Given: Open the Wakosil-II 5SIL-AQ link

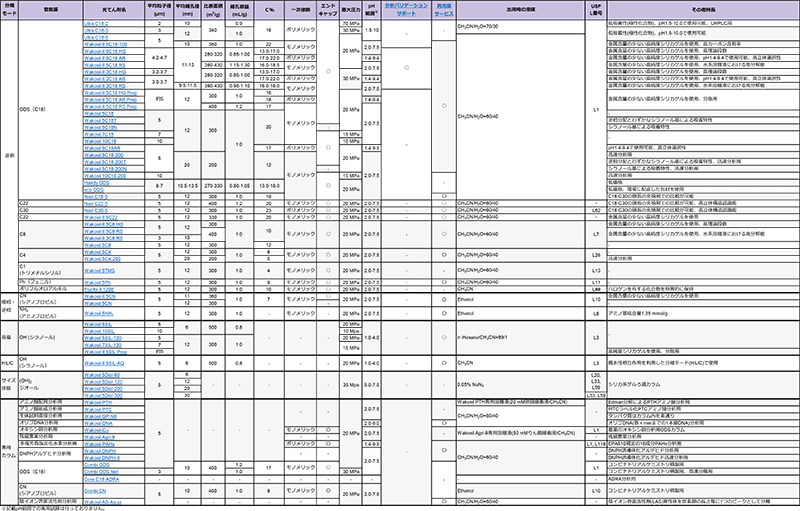Looking at the screenshot, I should pyautogui.click(x=104, y=363).
